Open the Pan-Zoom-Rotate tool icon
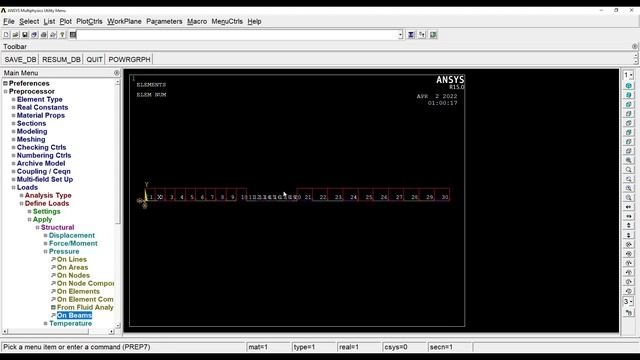 [x=34, y=35]
